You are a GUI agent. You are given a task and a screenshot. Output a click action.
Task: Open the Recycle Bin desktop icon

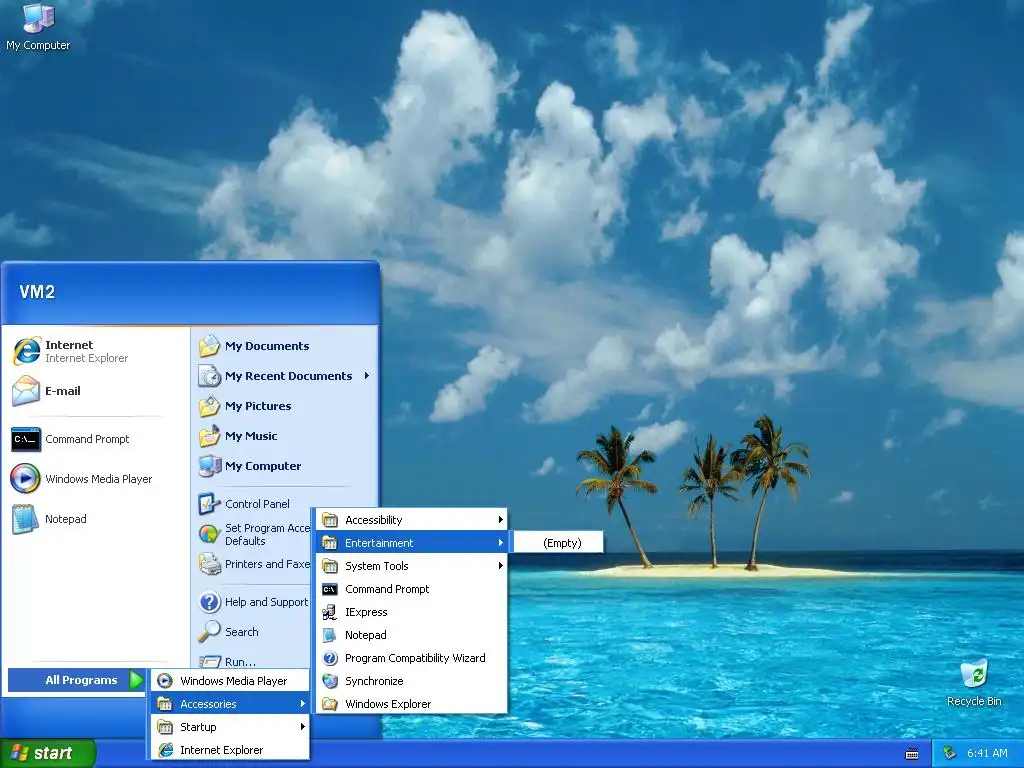[x=974, y=683]
